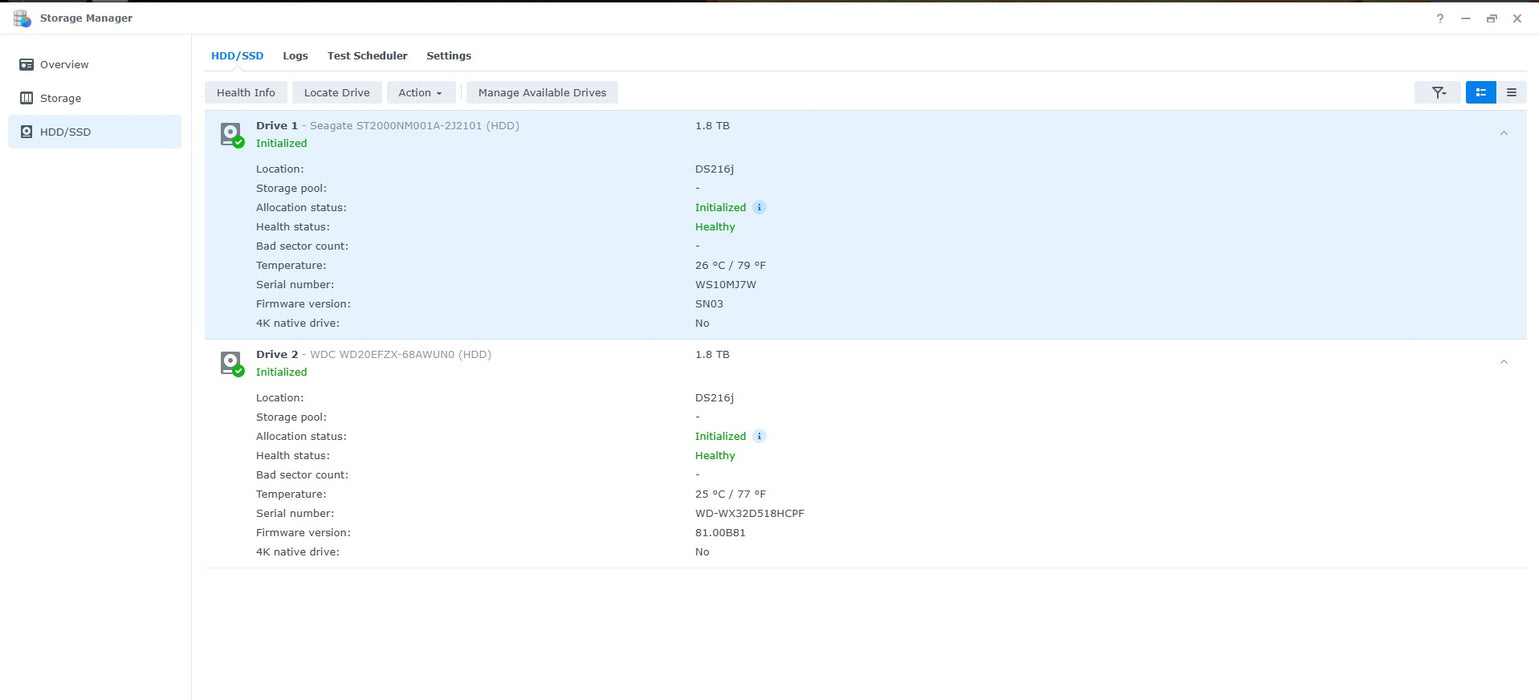Open the Test Scheduler tab
The image size is (1539, 700).
[x=367, y=56]
